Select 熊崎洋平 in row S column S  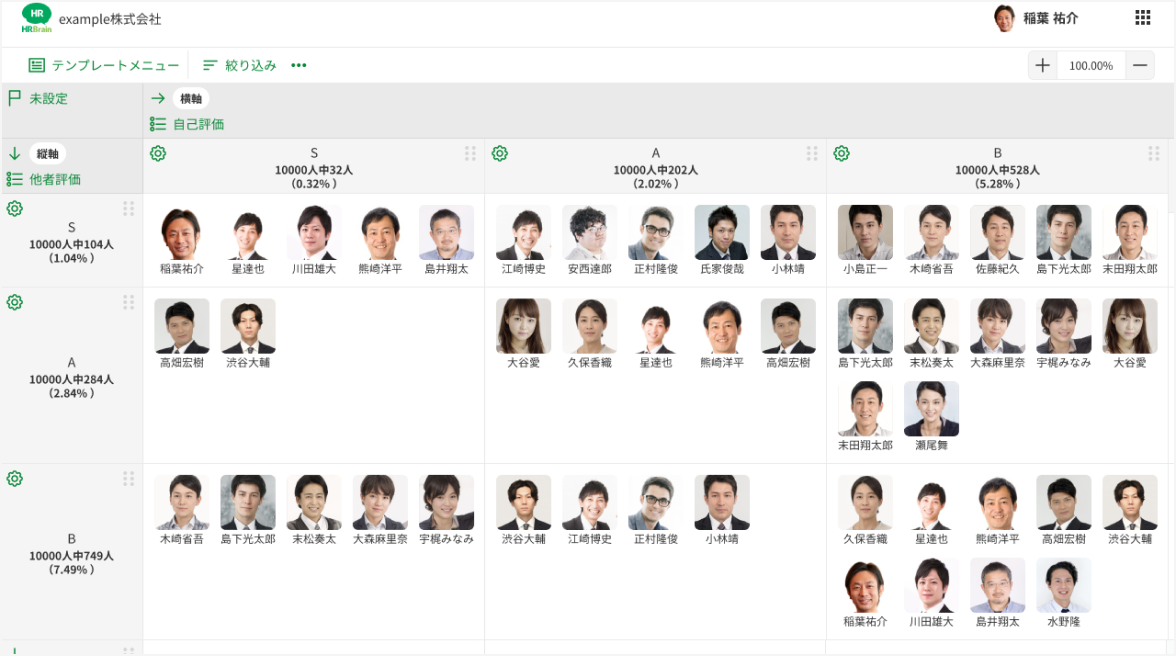click(380, 240)
